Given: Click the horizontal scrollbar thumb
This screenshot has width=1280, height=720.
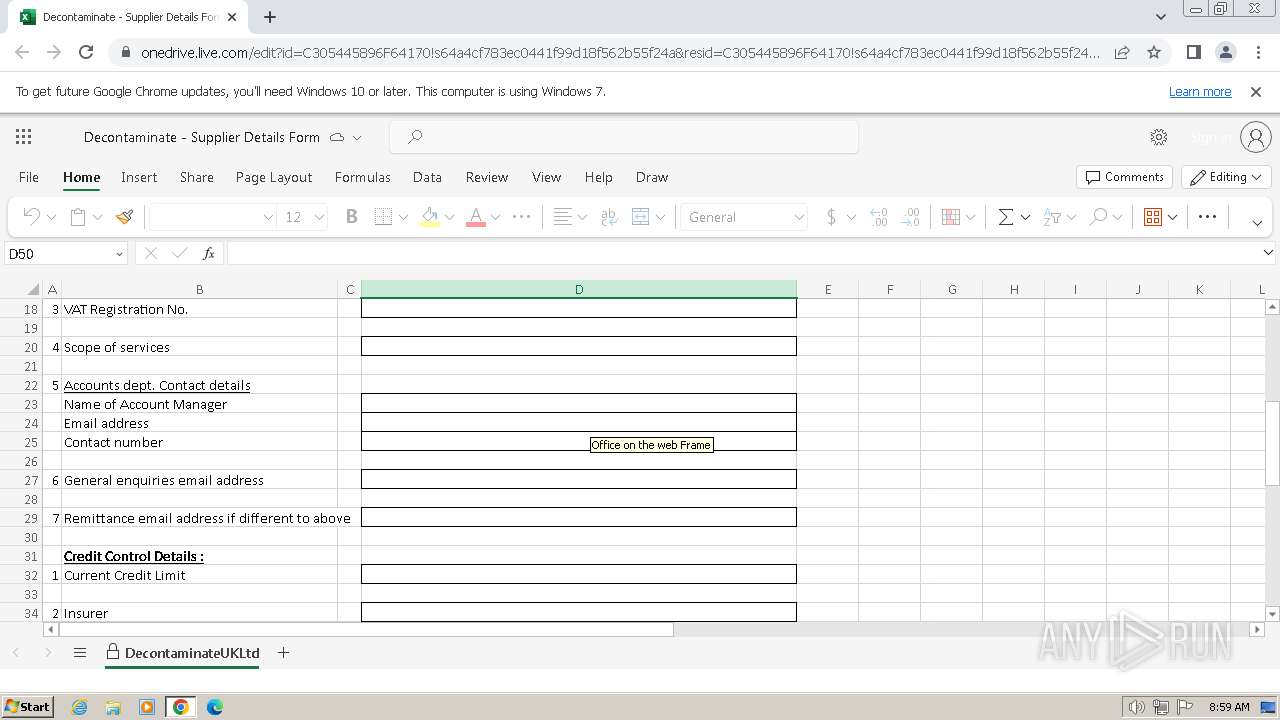Looking at the screenshot, I should (x=366, y=630).
